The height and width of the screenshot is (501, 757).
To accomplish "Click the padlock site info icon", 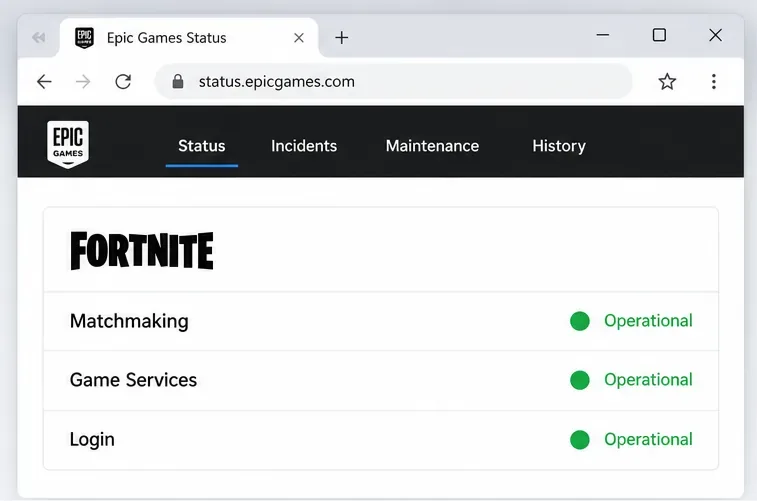I will (x=178, y=82).
